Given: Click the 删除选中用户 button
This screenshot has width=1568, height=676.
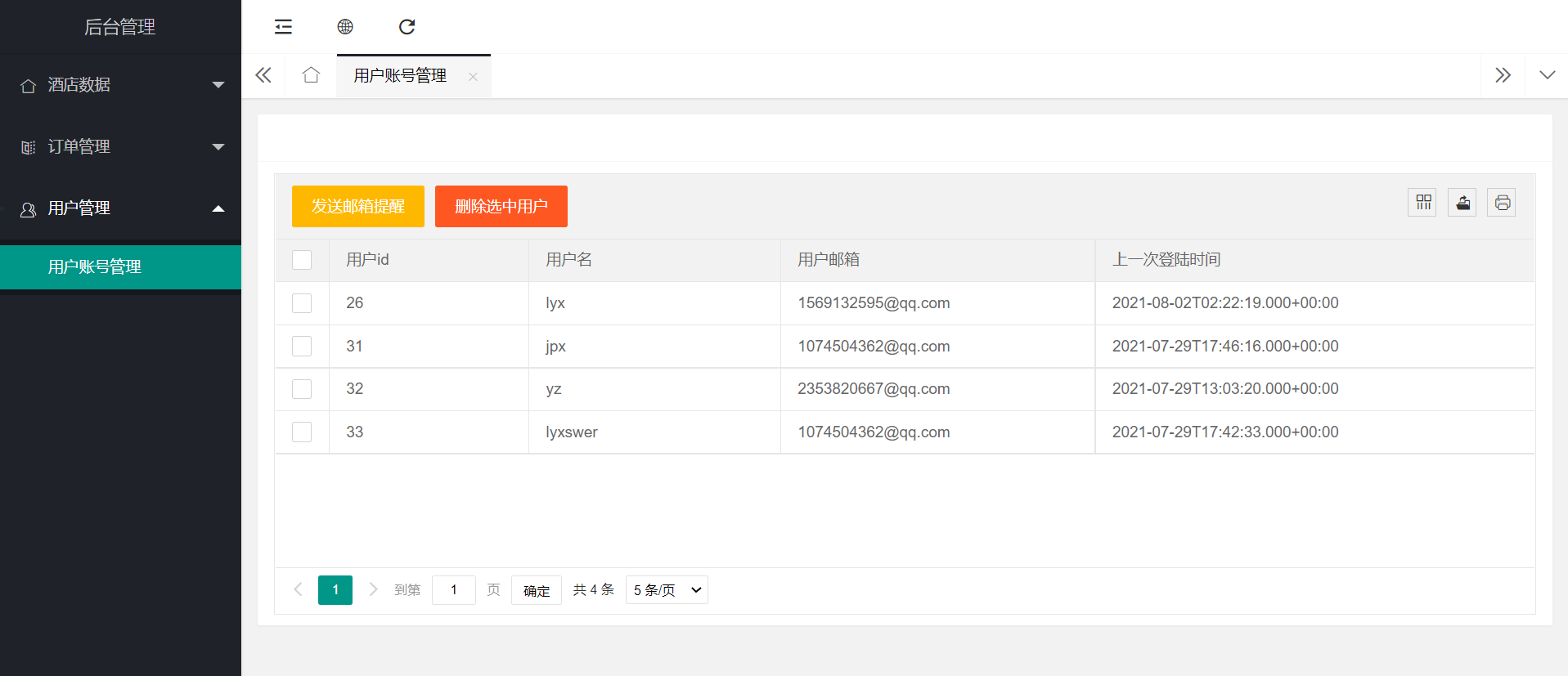Looking at the screenshot, I should click(501, 206).
